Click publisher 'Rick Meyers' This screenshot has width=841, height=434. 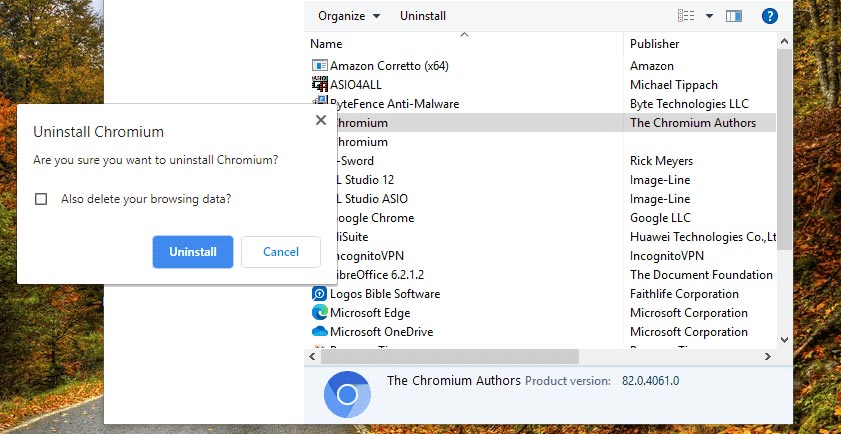[661, 161]
